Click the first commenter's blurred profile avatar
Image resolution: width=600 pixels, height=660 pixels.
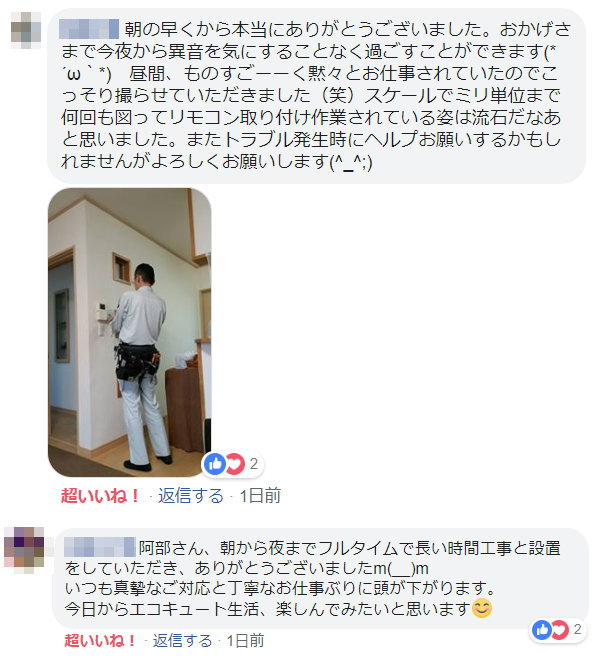tap(26, 30)
